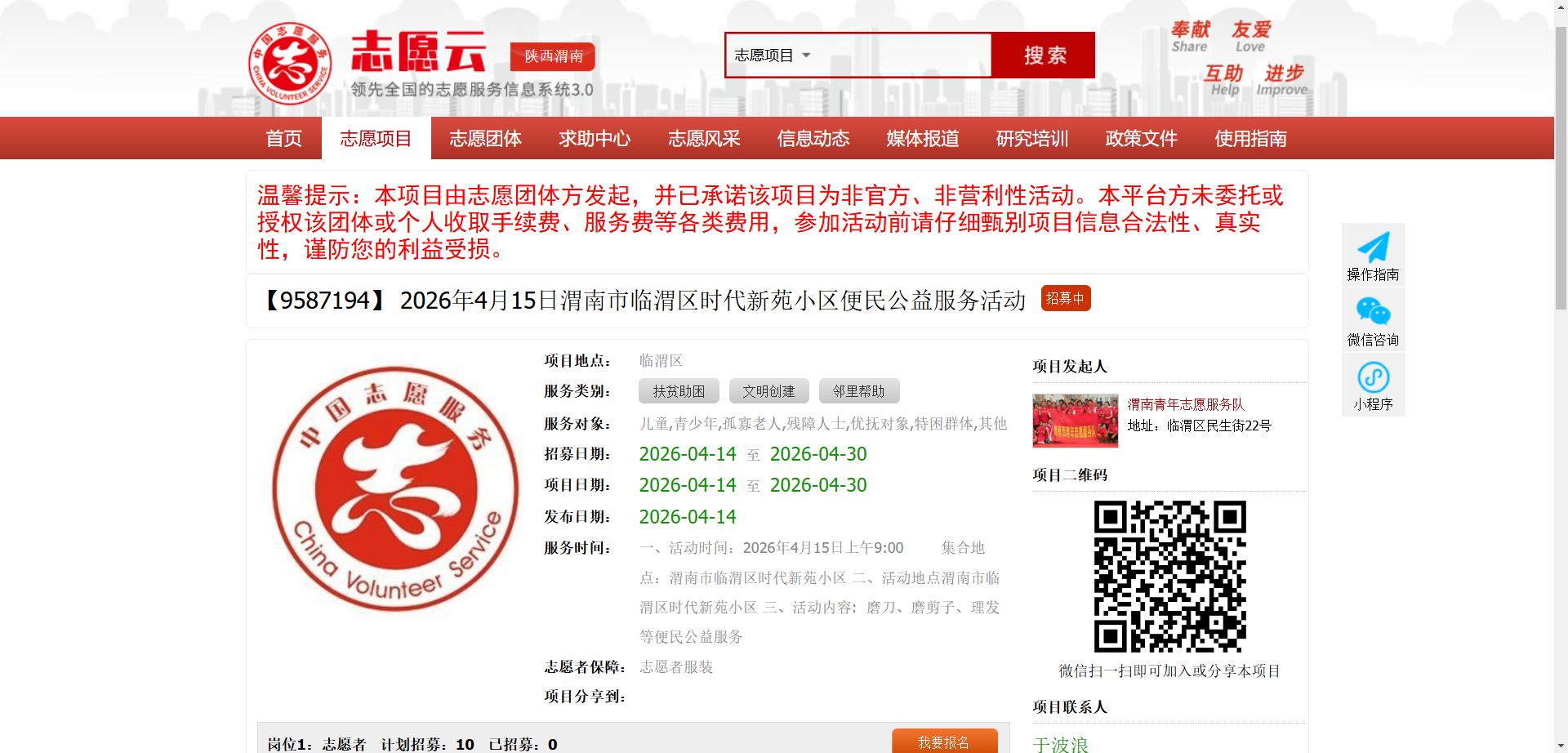Open the 操作指南 paper plane icon

[x=1373, y=247]
